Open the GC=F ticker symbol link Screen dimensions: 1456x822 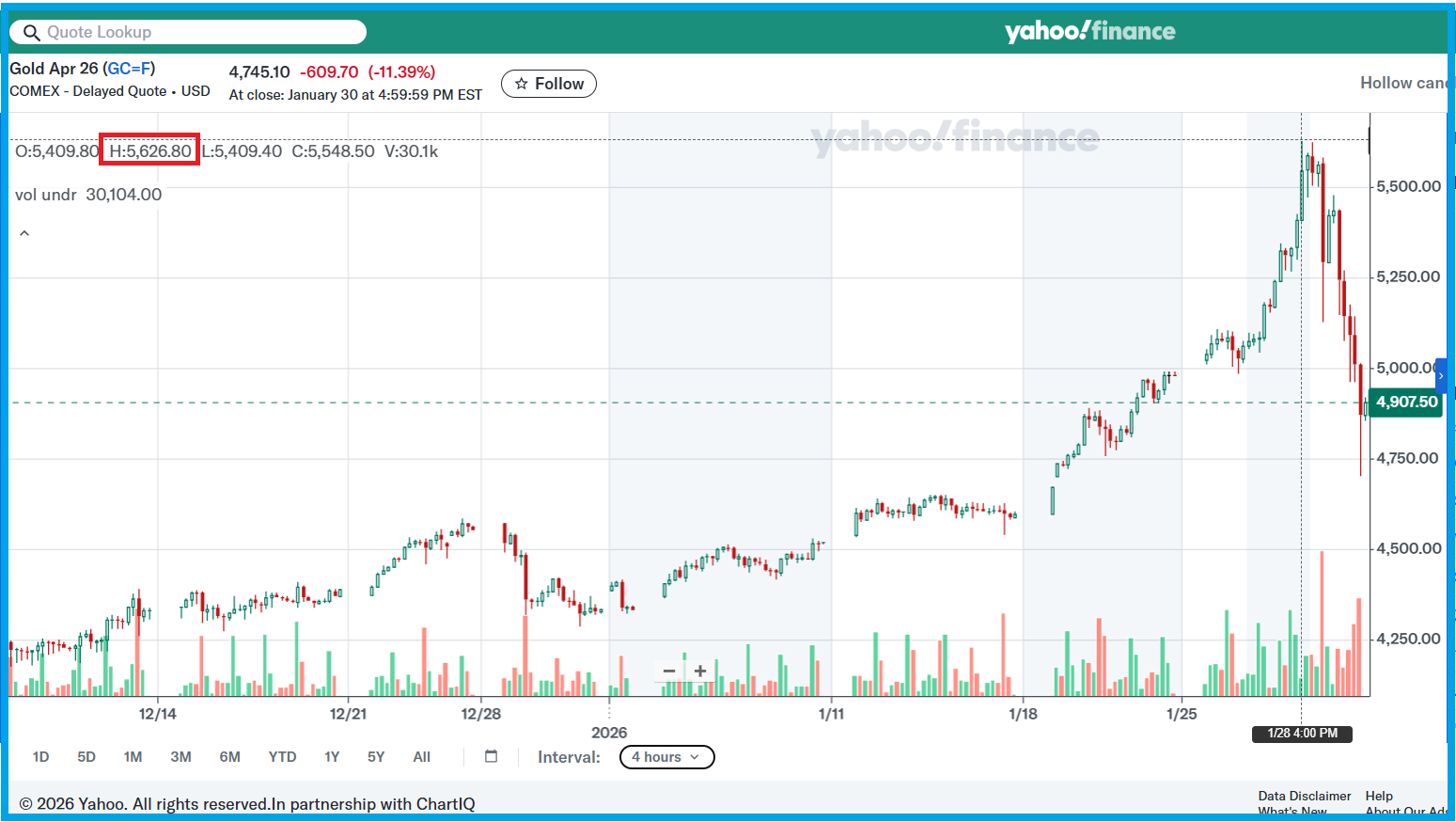click(x=129, y=69)
